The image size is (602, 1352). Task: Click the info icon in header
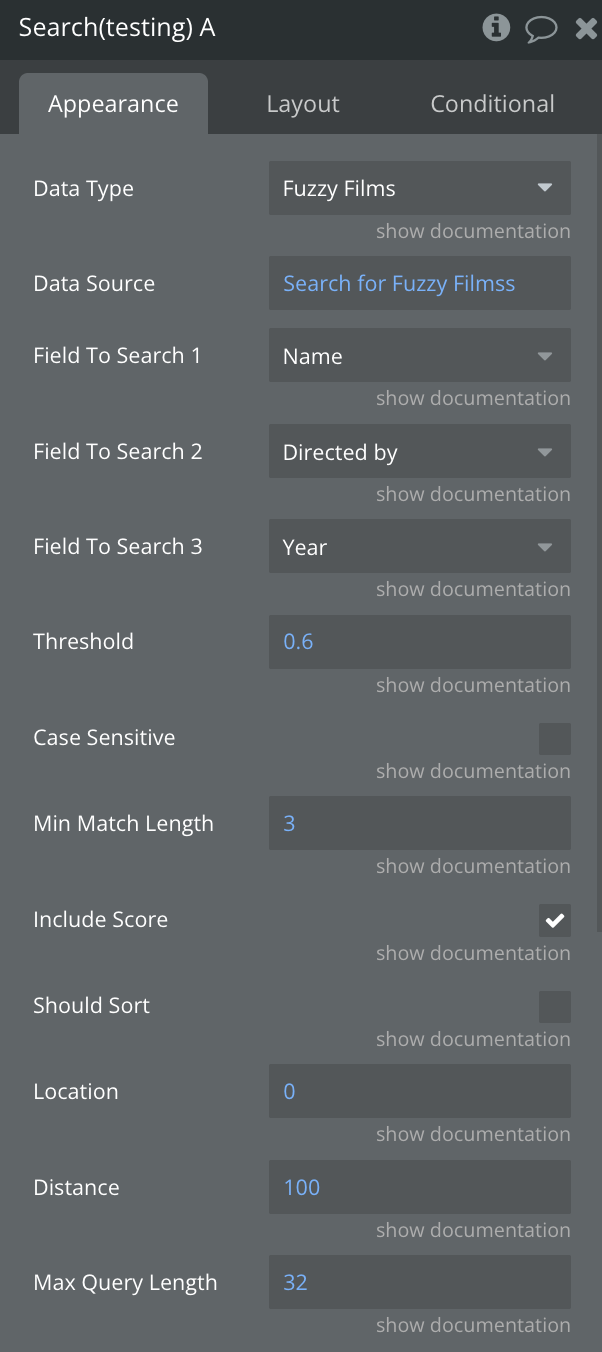[496, 27]
